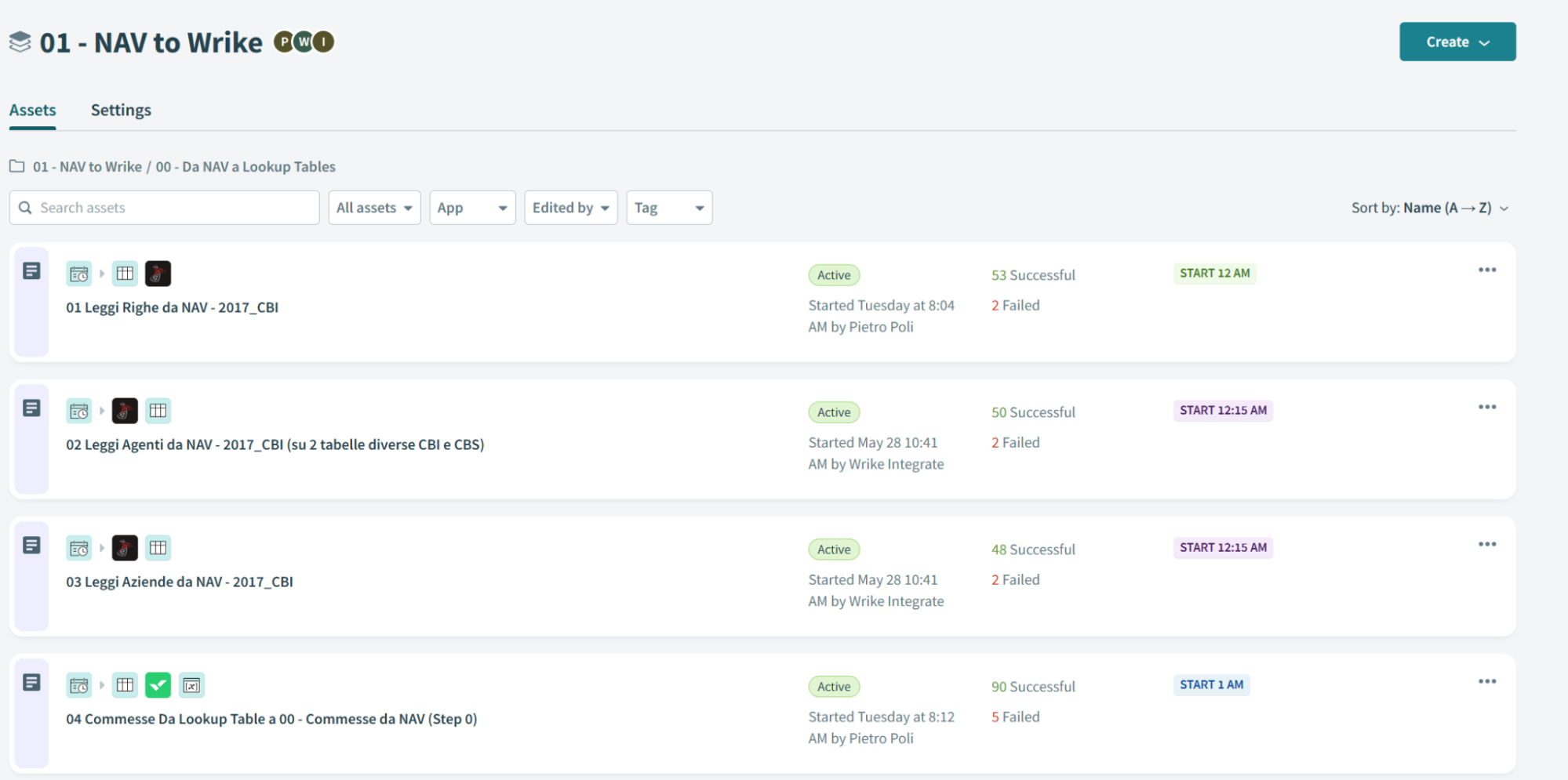Click the START 12:15 AM tag on 02 Leggi Agenti

[x=1223, y=411]
